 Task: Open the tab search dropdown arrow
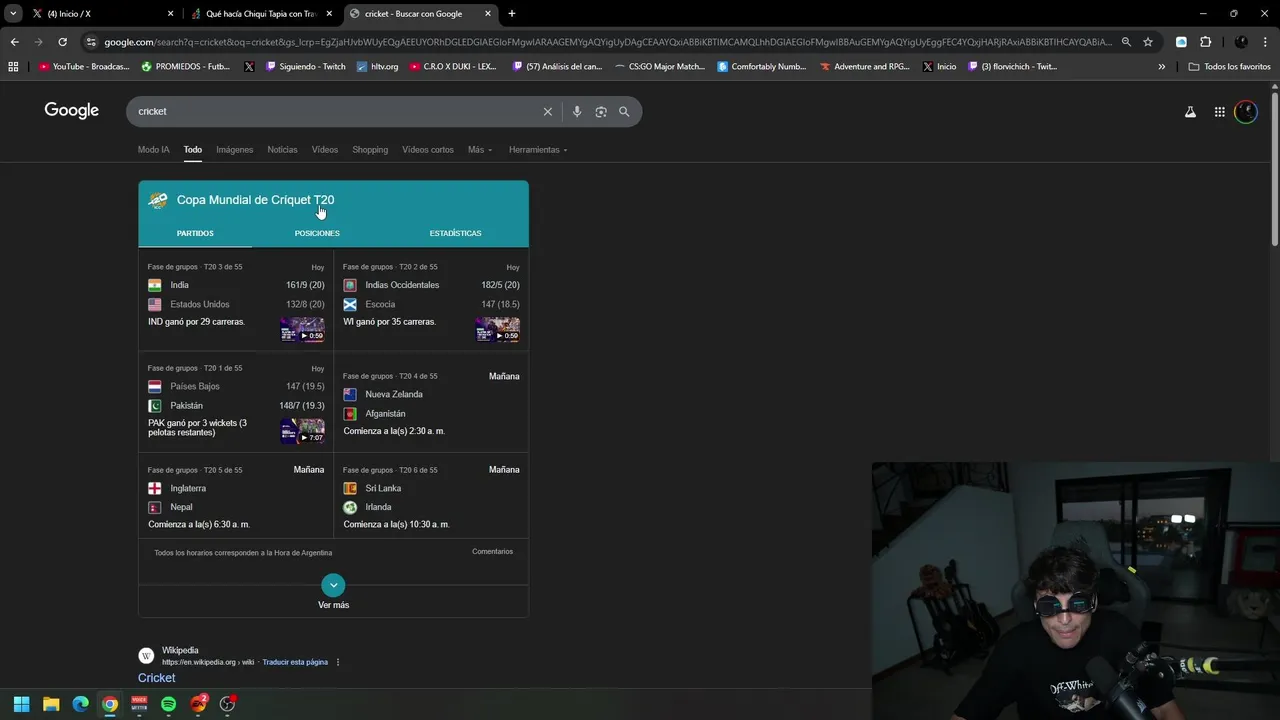point(13,14)
